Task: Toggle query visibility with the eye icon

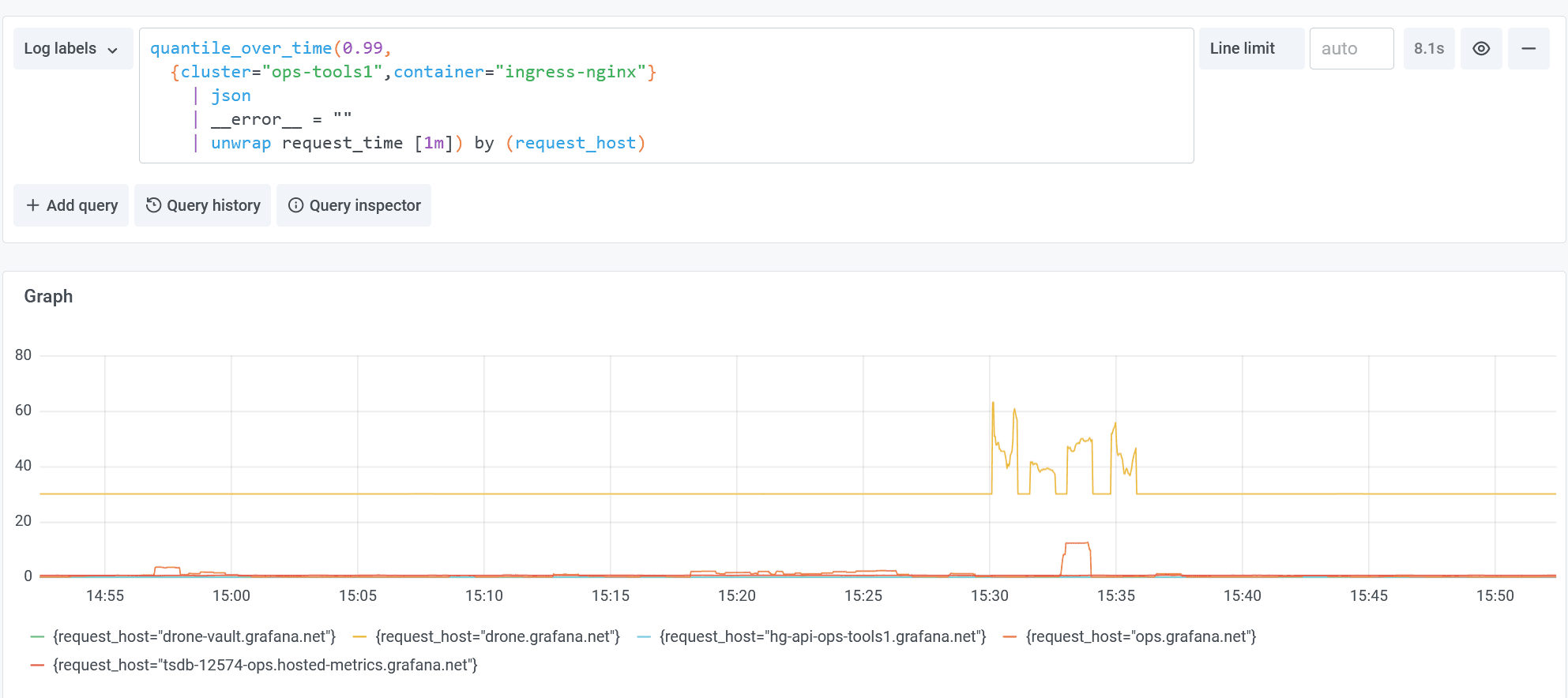Action: pos(1481,49)
